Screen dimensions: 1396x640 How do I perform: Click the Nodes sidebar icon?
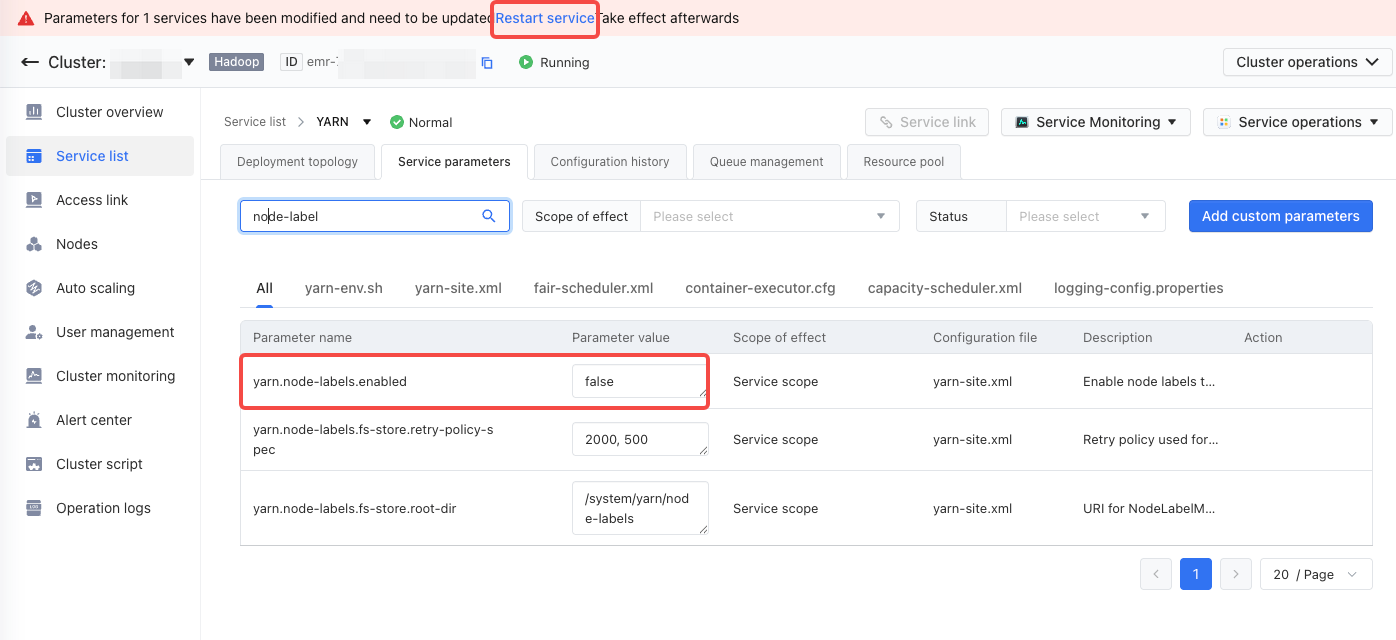point(34,244)
